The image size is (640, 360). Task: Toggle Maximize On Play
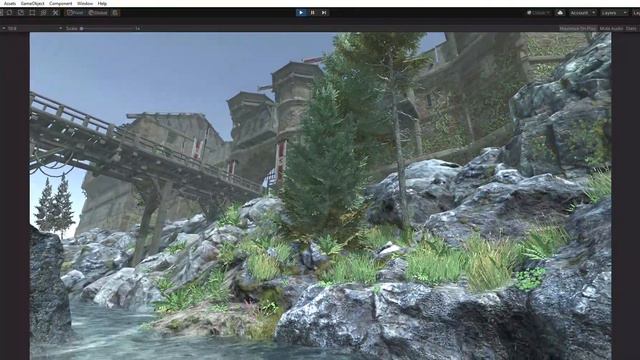[x=578, y=29]
